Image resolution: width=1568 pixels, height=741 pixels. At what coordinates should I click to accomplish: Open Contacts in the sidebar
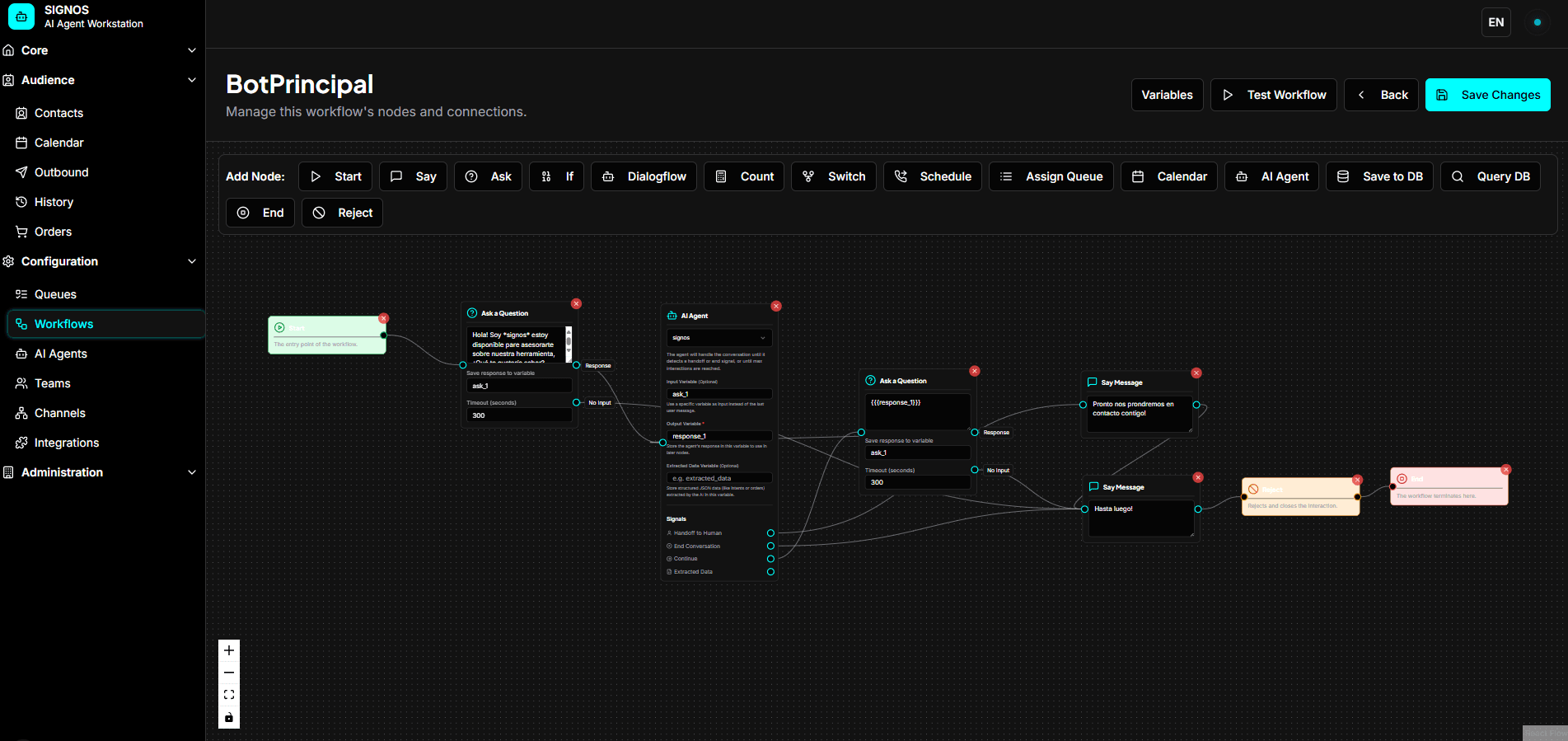coord(59,113)
